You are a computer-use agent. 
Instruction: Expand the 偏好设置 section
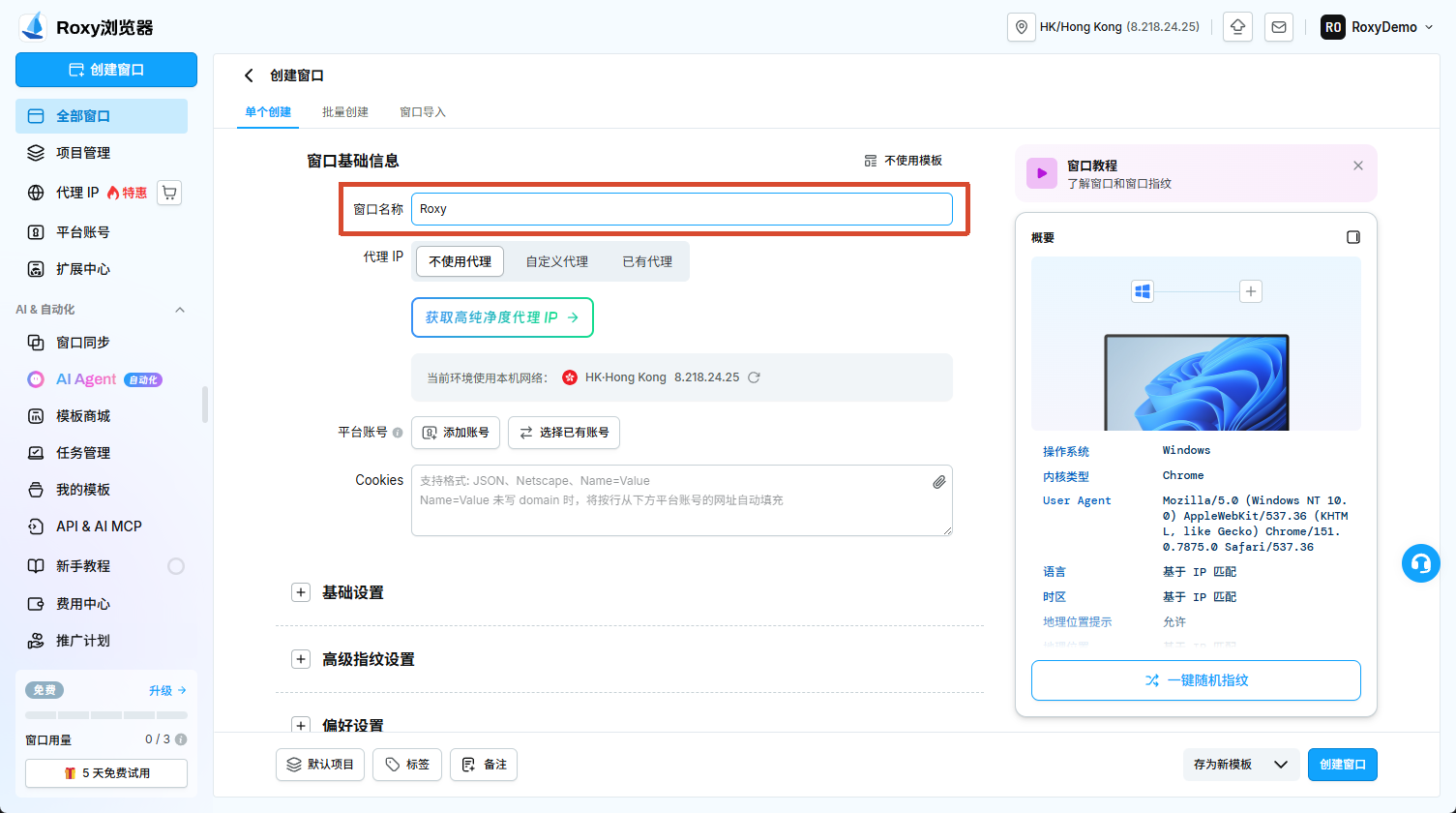pos(301,725)
